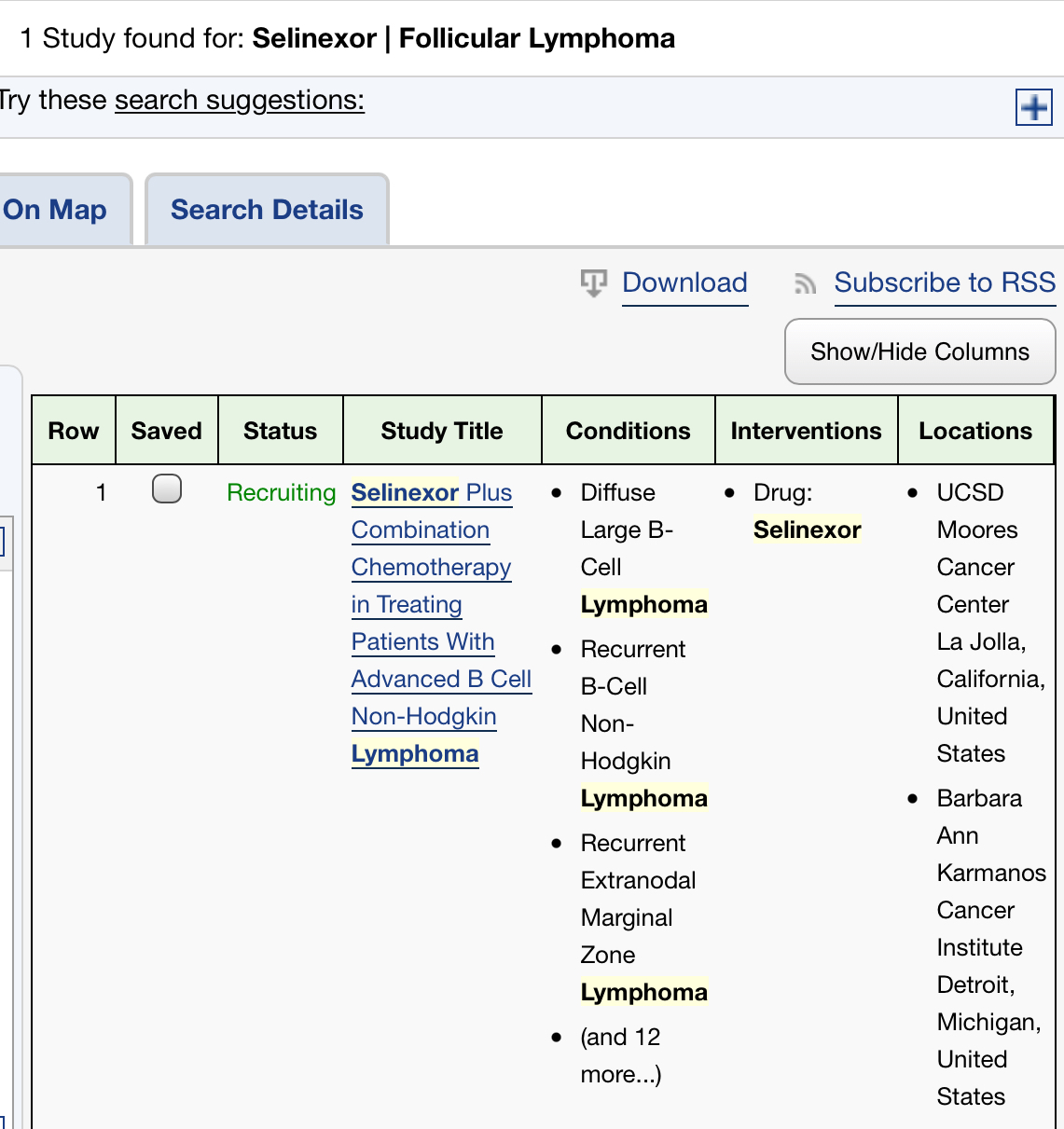Open the Download link
Viewport: 1064px width, 1129px height.
pos(684,282)
